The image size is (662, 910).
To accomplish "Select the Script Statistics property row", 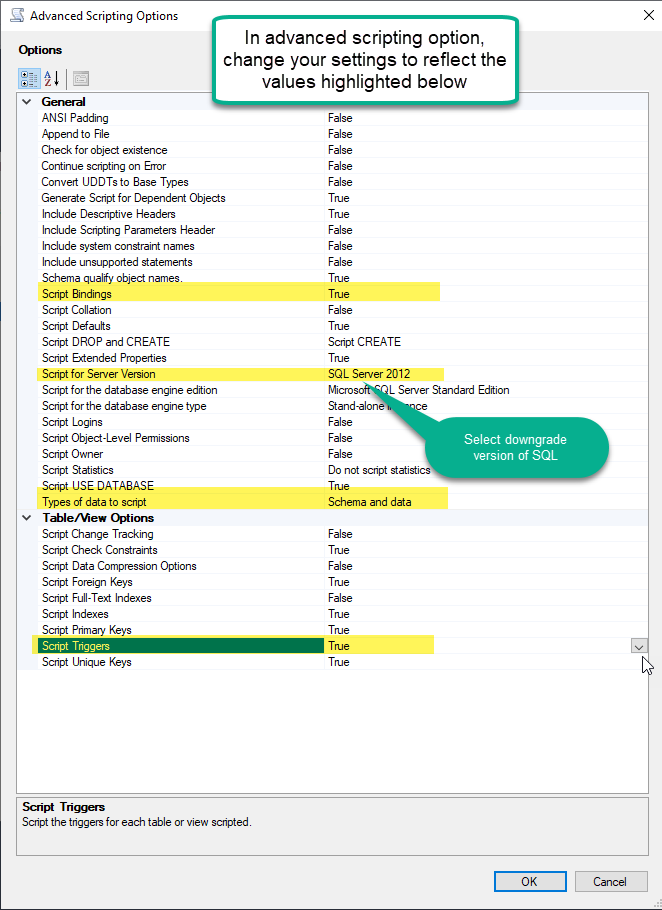I will (77, 470).
